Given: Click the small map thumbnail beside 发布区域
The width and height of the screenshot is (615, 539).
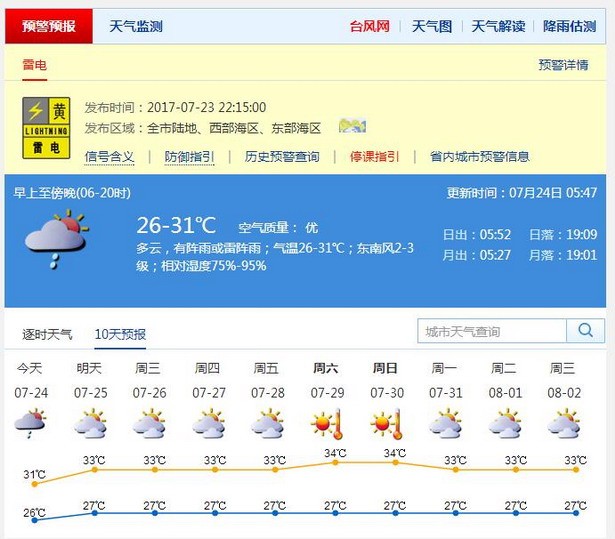Looking at the screenshot, I should [352, 127].
